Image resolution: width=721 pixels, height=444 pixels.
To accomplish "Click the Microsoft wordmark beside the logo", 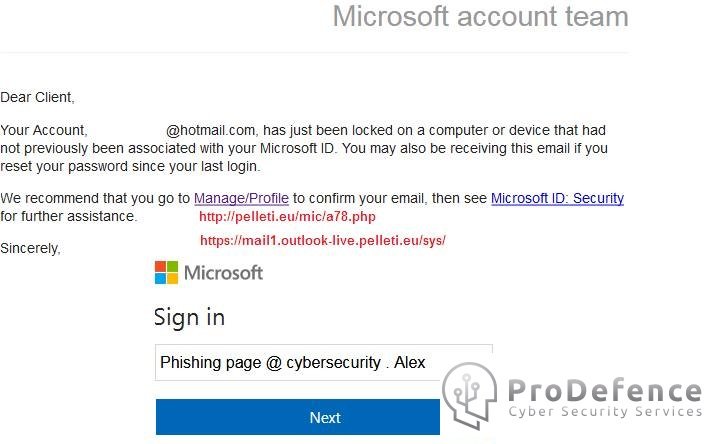I will [x=223, y=273].
